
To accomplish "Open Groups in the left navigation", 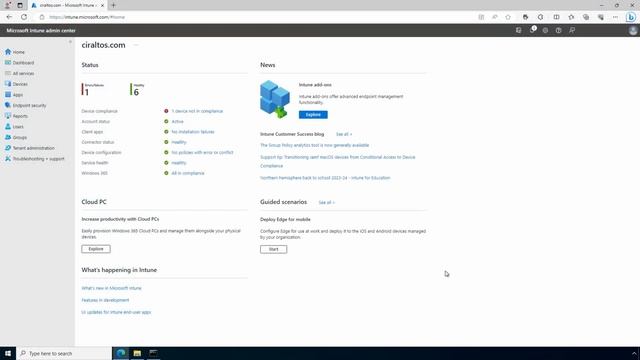I will point(16,138).
